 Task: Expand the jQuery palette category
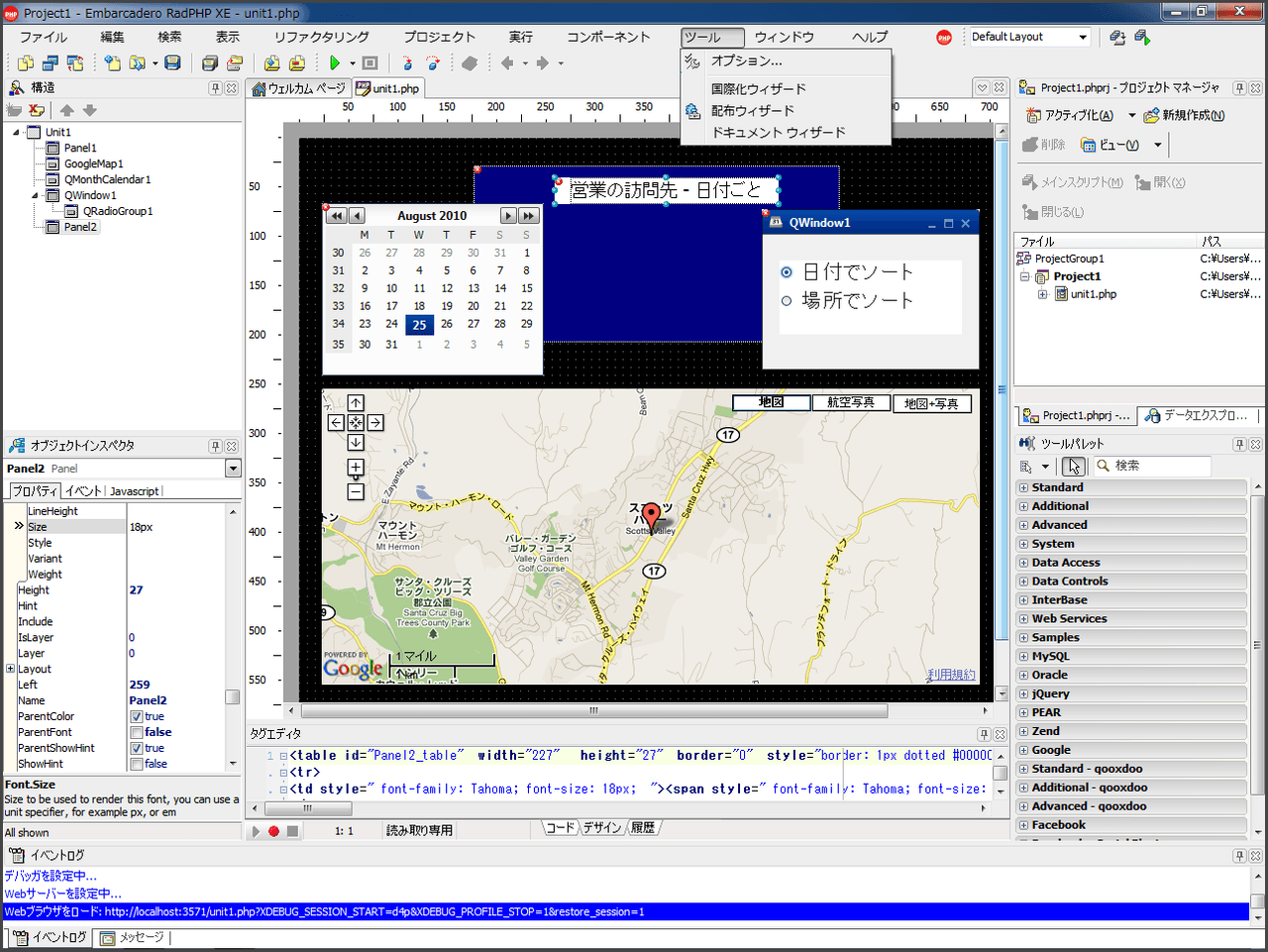(x=1023, y=694)
